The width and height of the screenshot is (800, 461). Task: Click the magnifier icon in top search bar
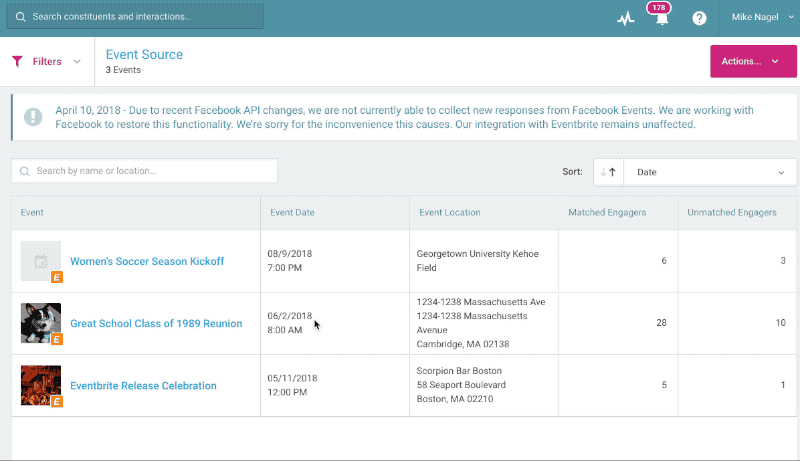click(x=21, y=17)
